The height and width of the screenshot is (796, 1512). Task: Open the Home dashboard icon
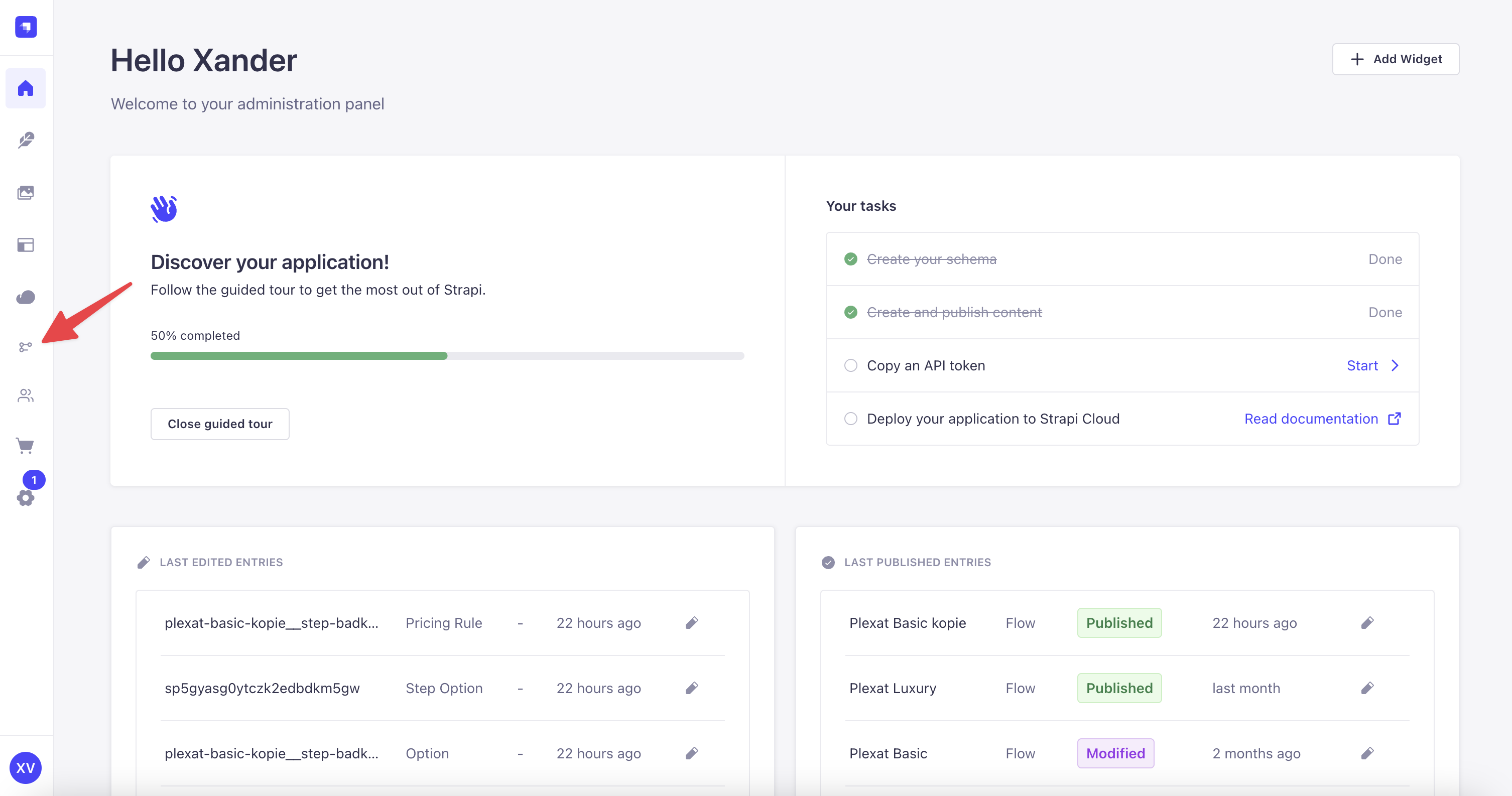(26, 89)
